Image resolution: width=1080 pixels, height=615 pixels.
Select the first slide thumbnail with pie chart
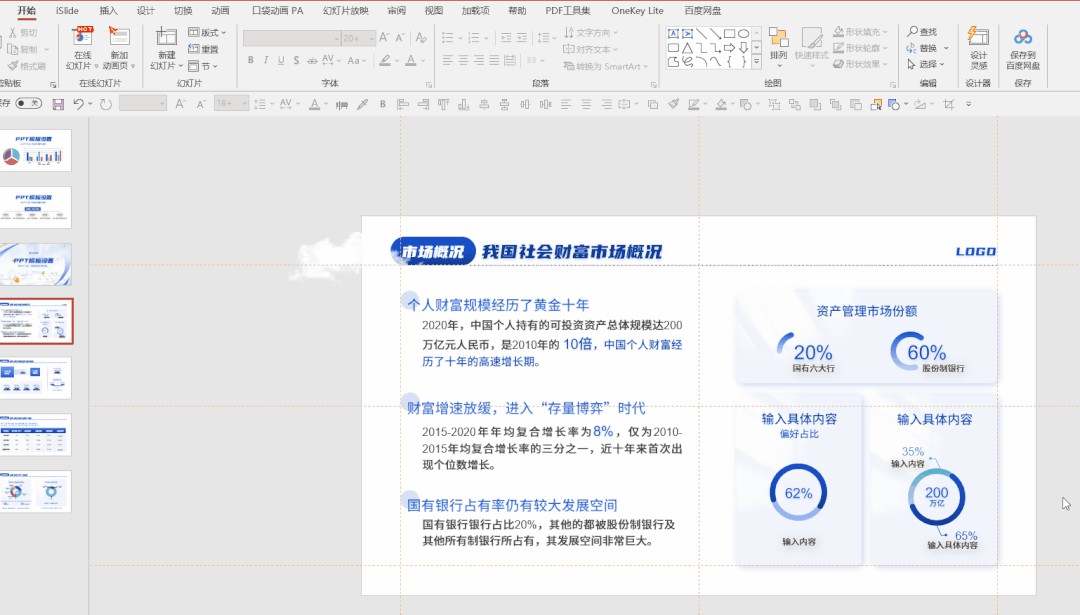tap(35, 150)
